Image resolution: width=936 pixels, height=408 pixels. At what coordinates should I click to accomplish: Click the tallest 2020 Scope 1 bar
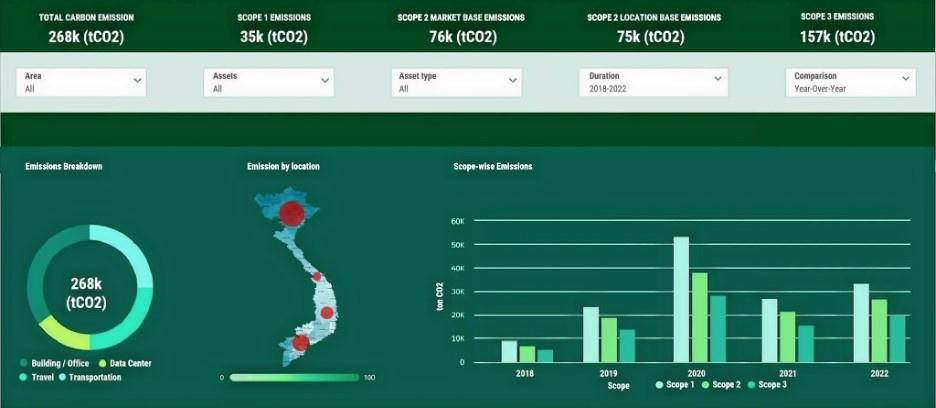click(x=681, y=299)
